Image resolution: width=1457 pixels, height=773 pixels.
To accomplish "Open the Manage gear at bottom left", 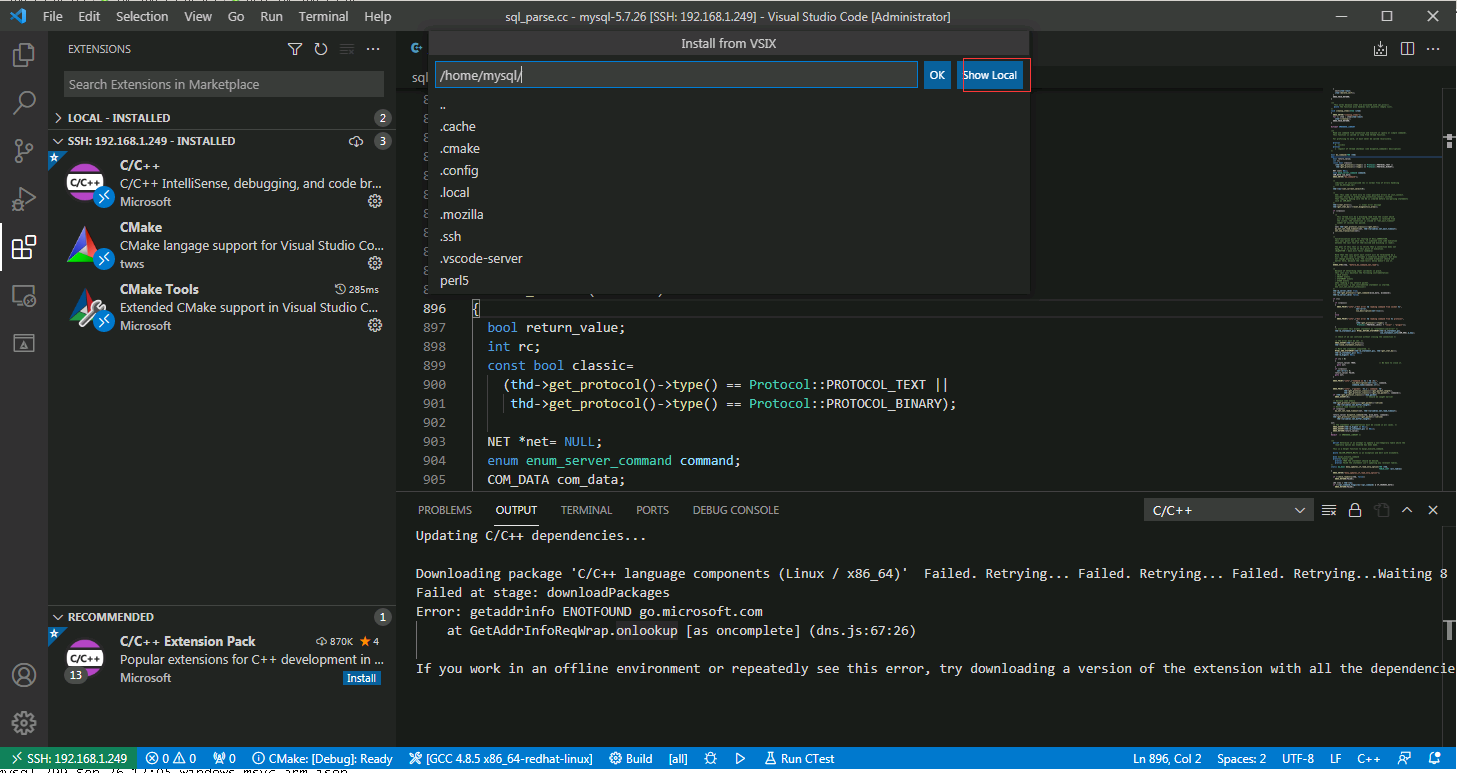I will (24, 722).
